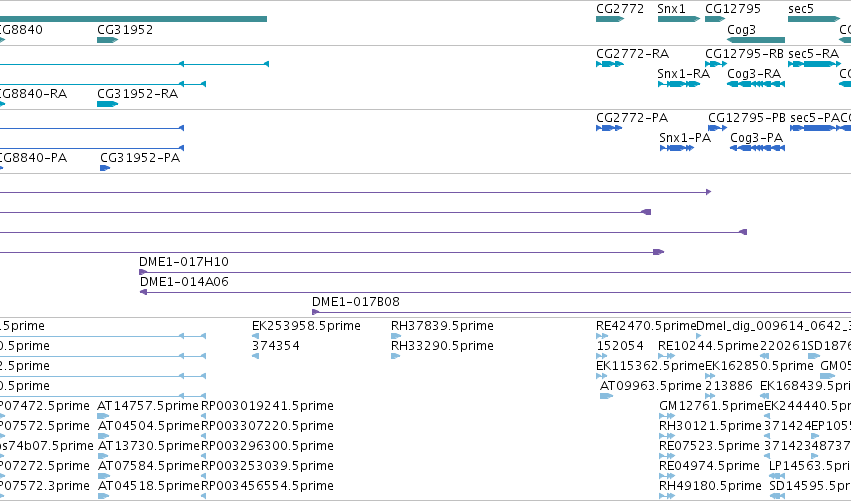
Task: Click the Cog3 gene bar
Action: tap(756, 40)
